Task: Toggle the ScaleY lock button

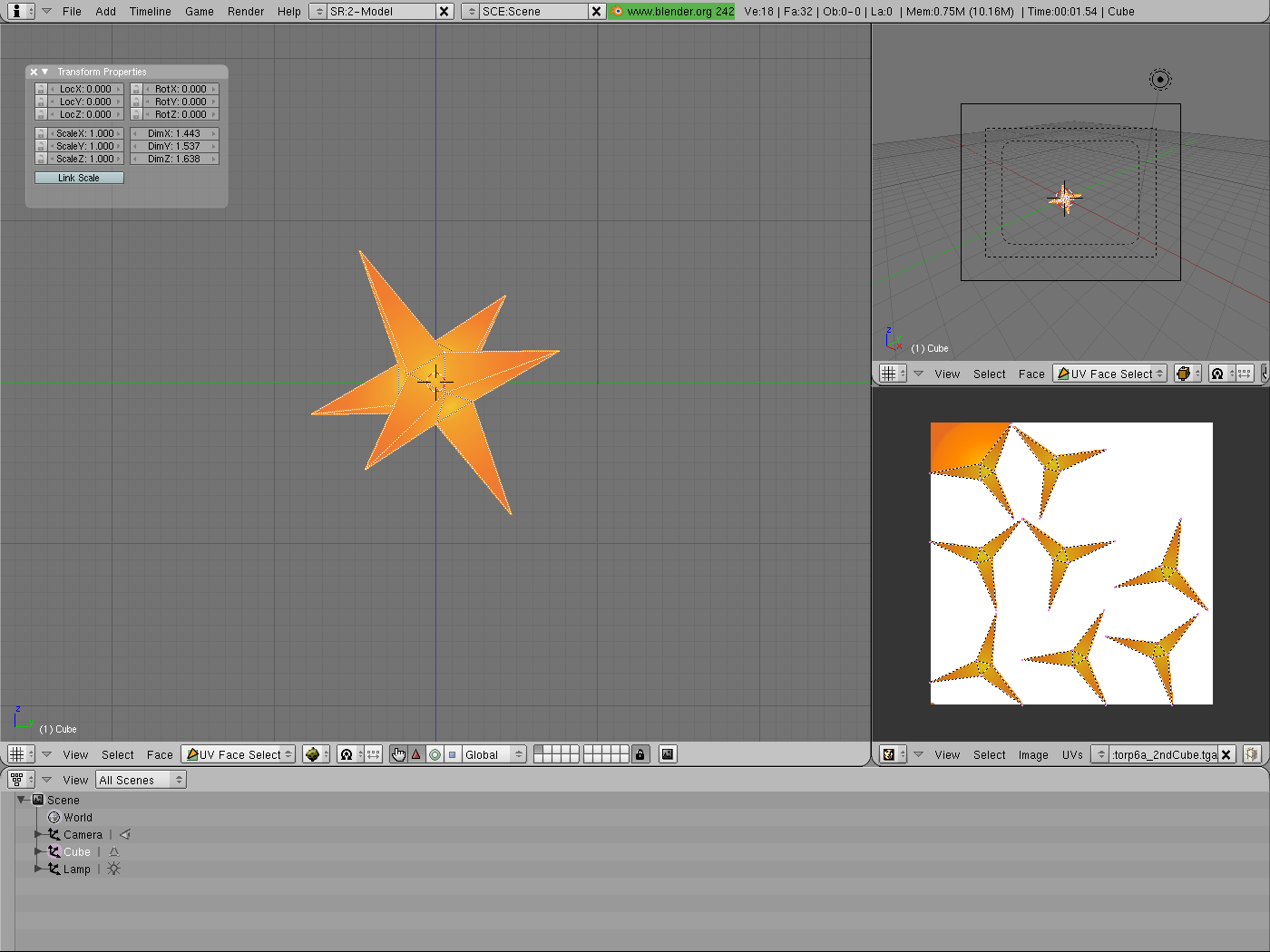Action: pos(41,147)
